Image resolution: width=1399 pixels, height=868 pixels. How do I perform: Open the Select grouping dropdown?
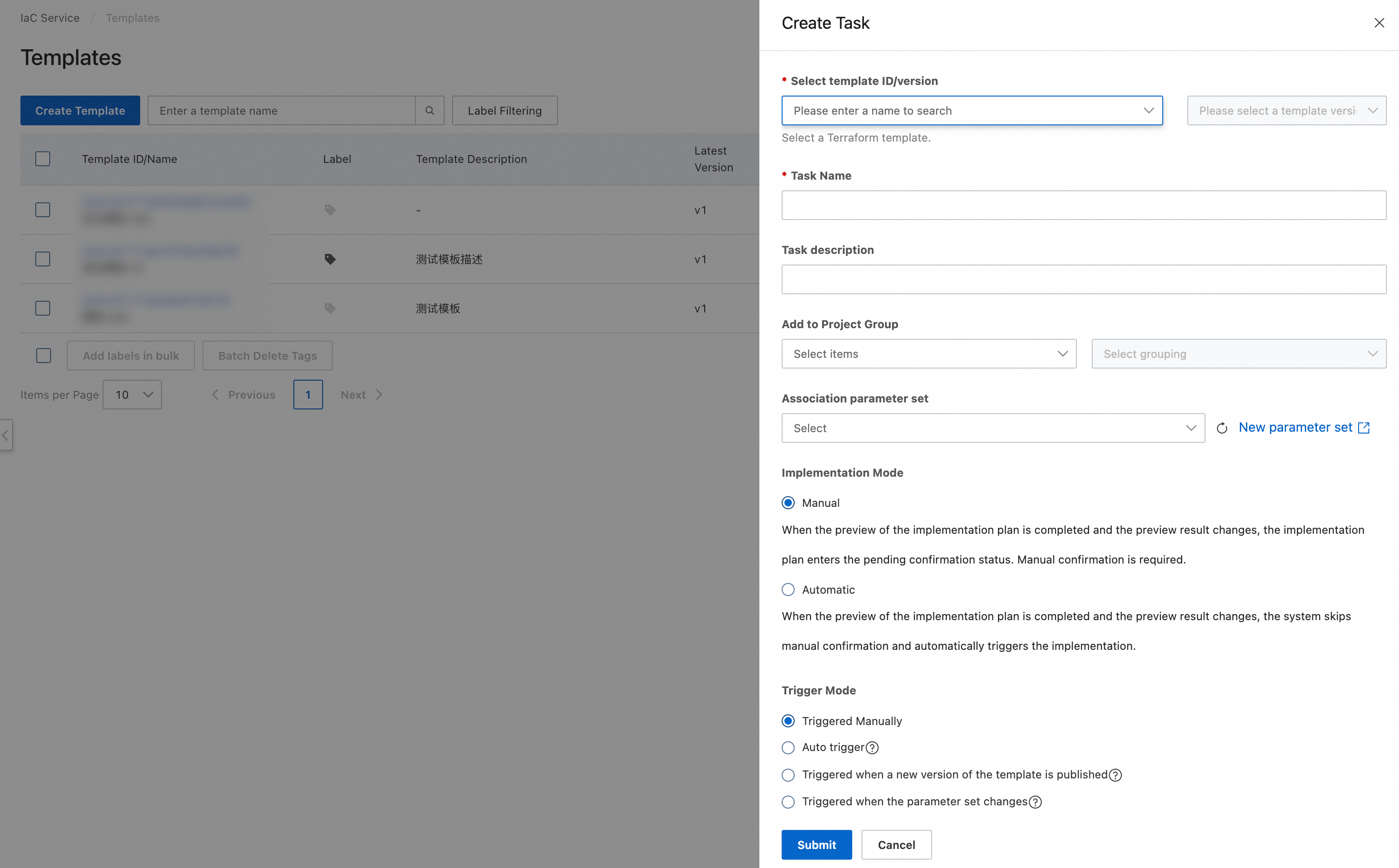coord(1239,354)
